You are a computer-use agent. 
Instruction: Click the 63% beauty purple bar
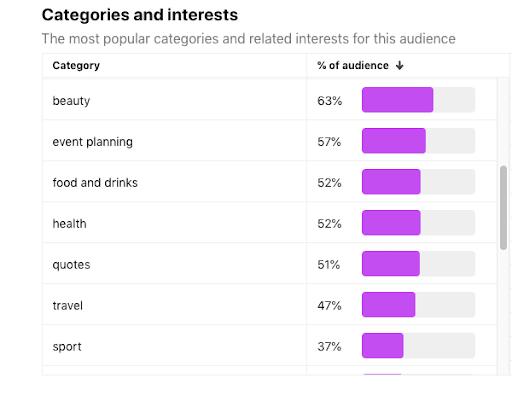397,100
